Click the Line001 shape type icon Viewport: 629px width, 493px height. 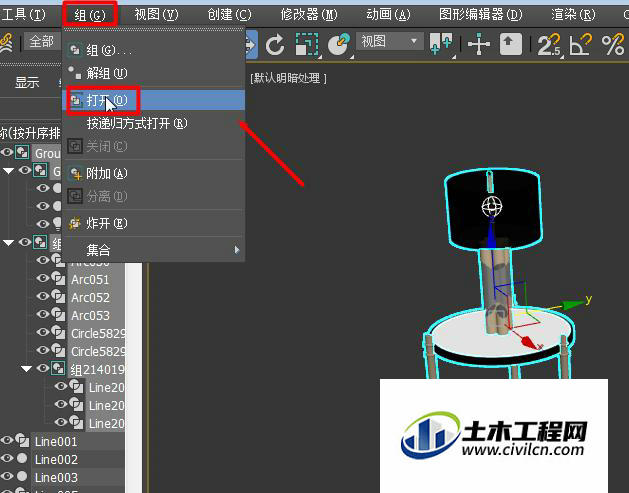coord(22,440)
